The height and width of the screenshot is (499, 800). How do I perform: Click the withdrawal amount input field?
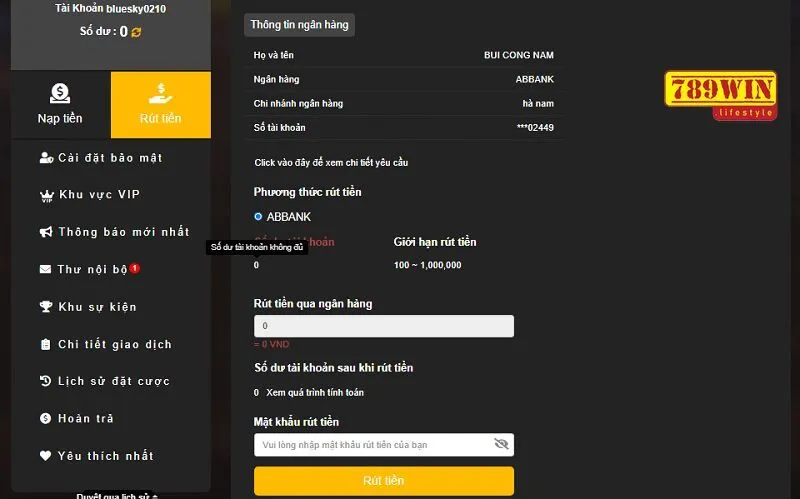coord(384,326)
